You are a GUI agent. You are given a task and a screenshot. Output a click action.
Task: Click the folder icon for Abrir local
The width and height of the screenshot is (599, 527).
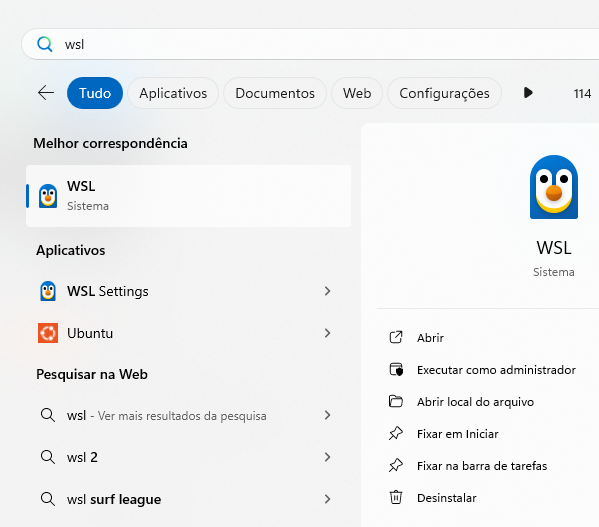click(396, 401)
